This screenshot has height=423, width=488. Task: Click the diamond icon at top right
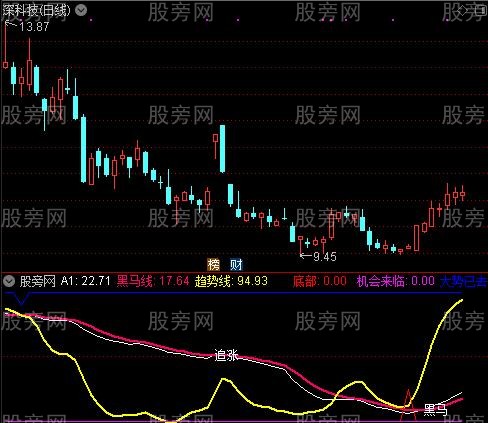point(463,10)
